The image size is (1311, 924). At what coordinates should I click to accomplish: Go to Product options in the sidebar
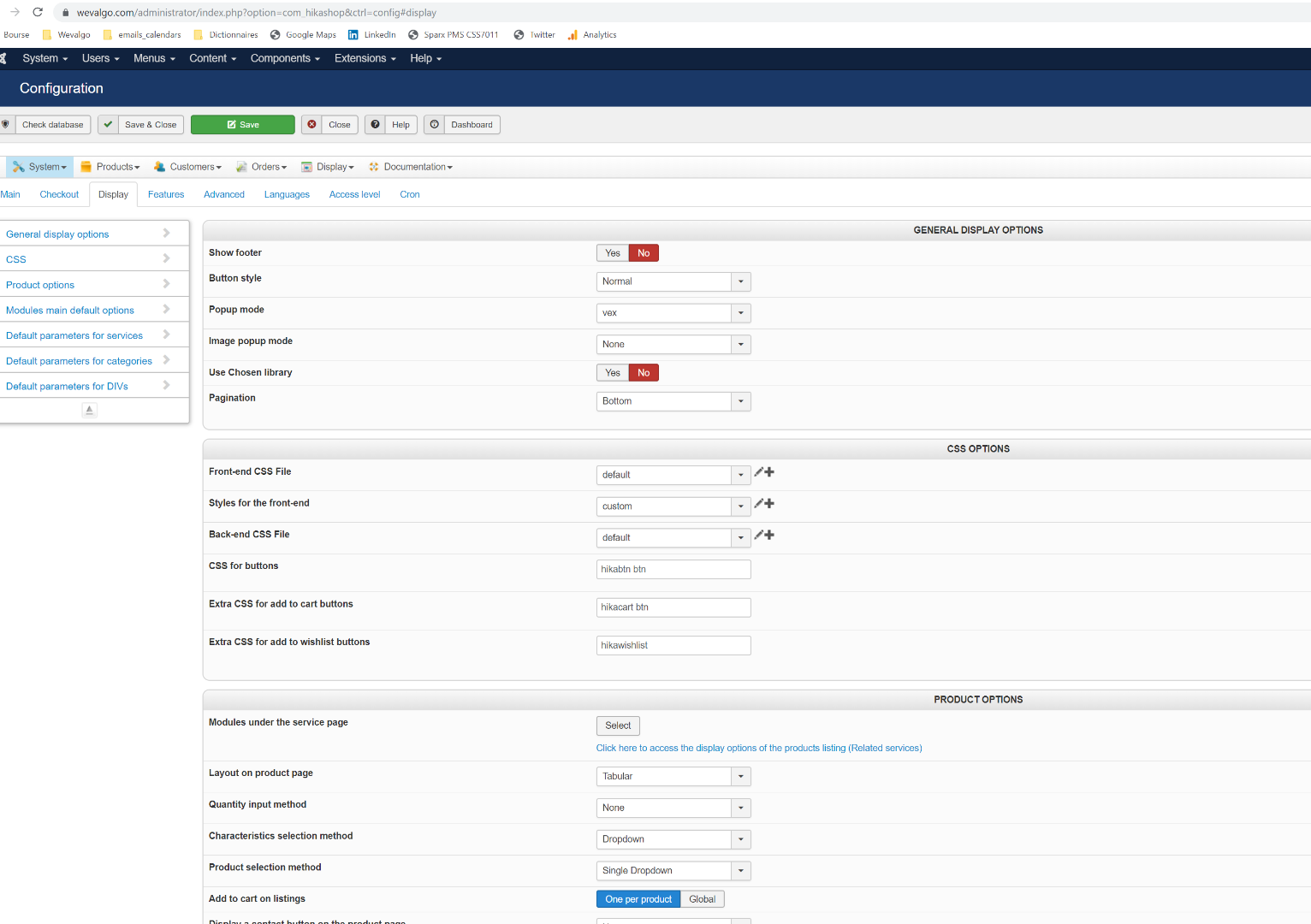(40, 285)
